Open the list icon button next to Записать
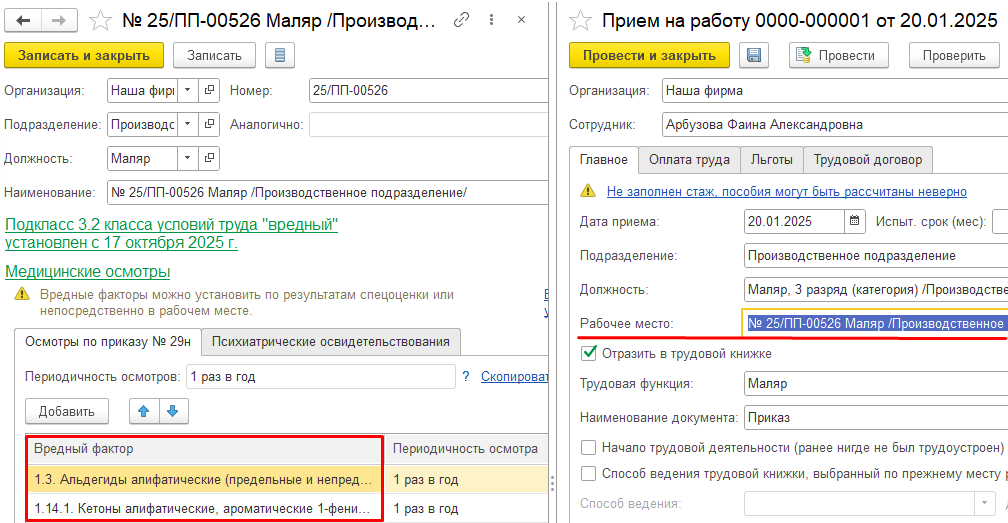The image size is (1008, 523). 279,56
